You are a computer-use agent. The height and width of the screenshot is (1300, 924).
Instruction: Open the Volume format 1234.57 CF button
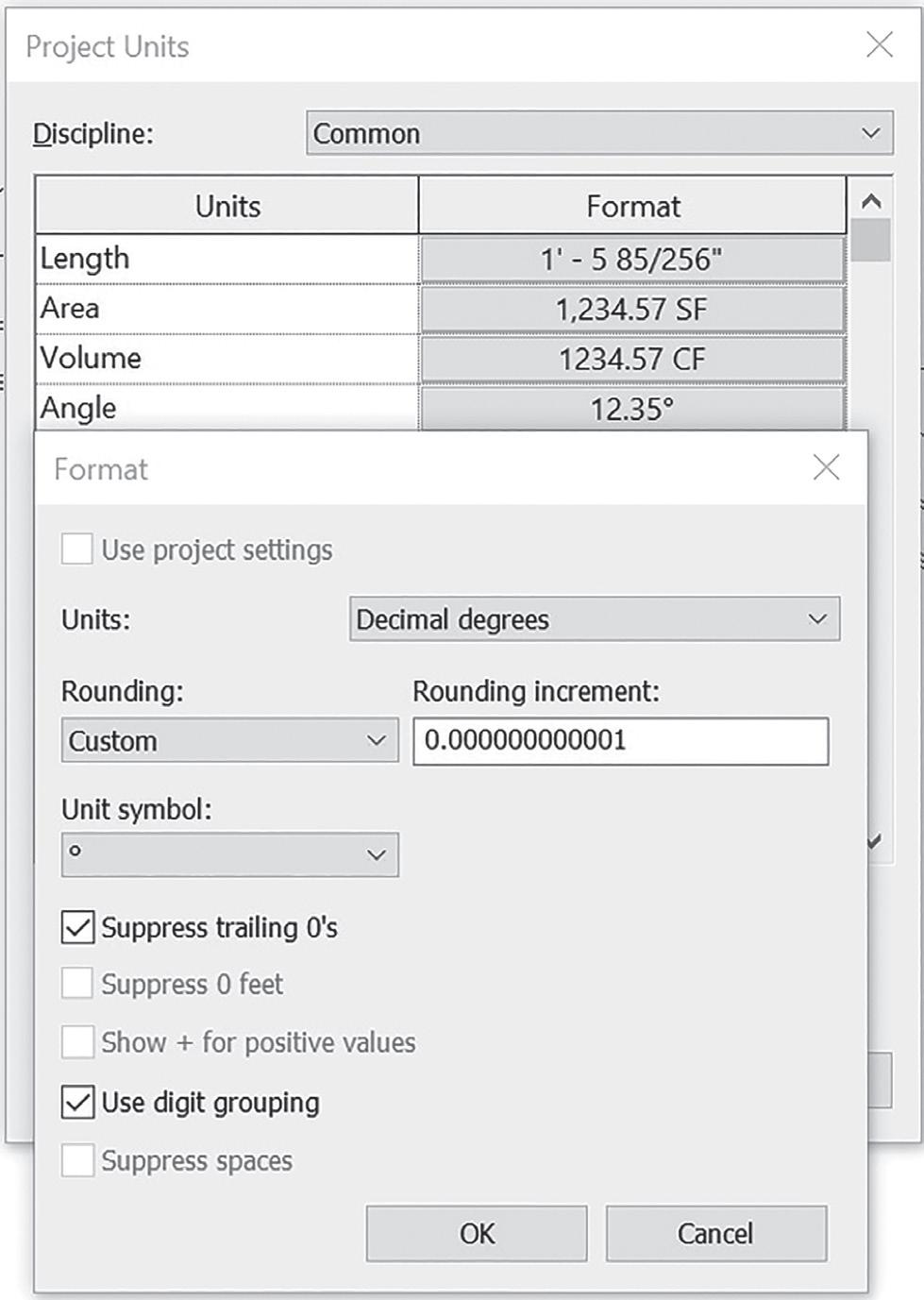point(632,359)
